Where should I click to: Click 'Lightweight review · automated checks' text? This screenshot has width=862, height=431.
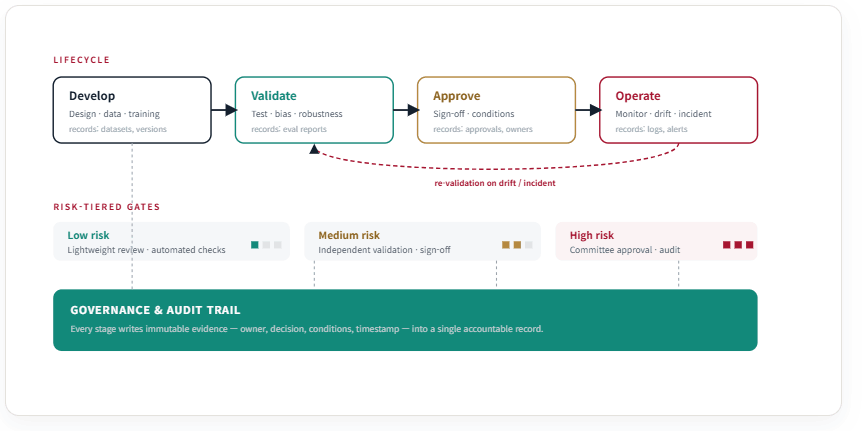click(146, 250)
